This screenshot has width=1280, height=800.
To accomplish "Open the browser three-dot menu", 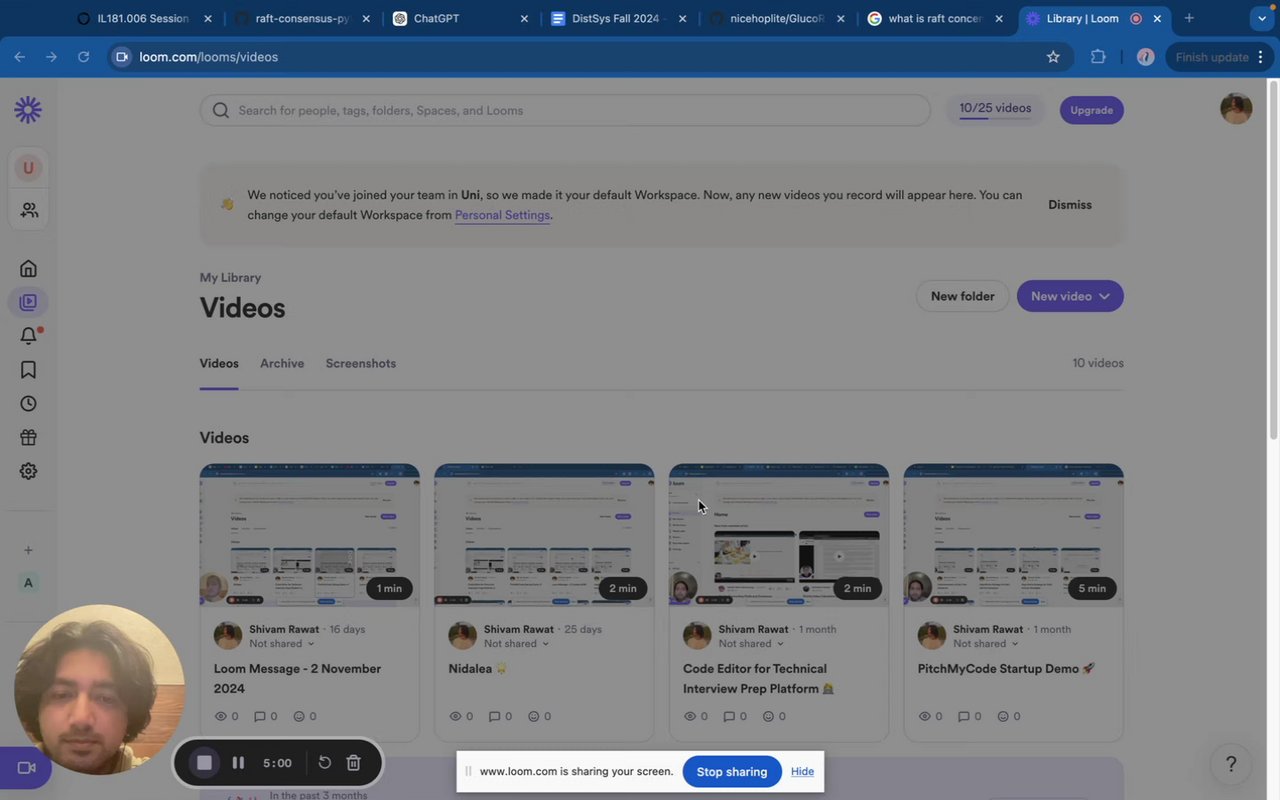I will click(x=1262, y=57).
